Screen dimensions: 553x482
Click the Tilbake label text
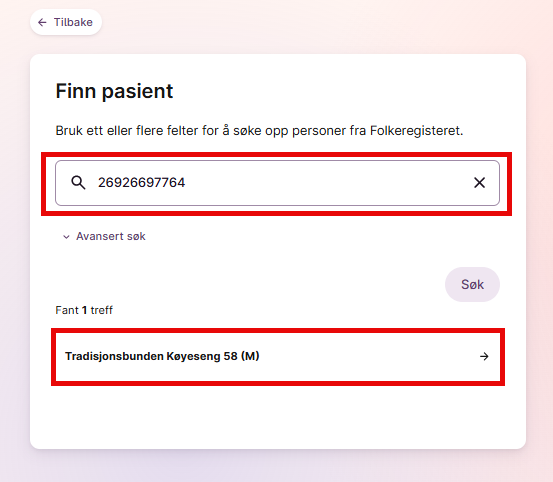point(73,22)
